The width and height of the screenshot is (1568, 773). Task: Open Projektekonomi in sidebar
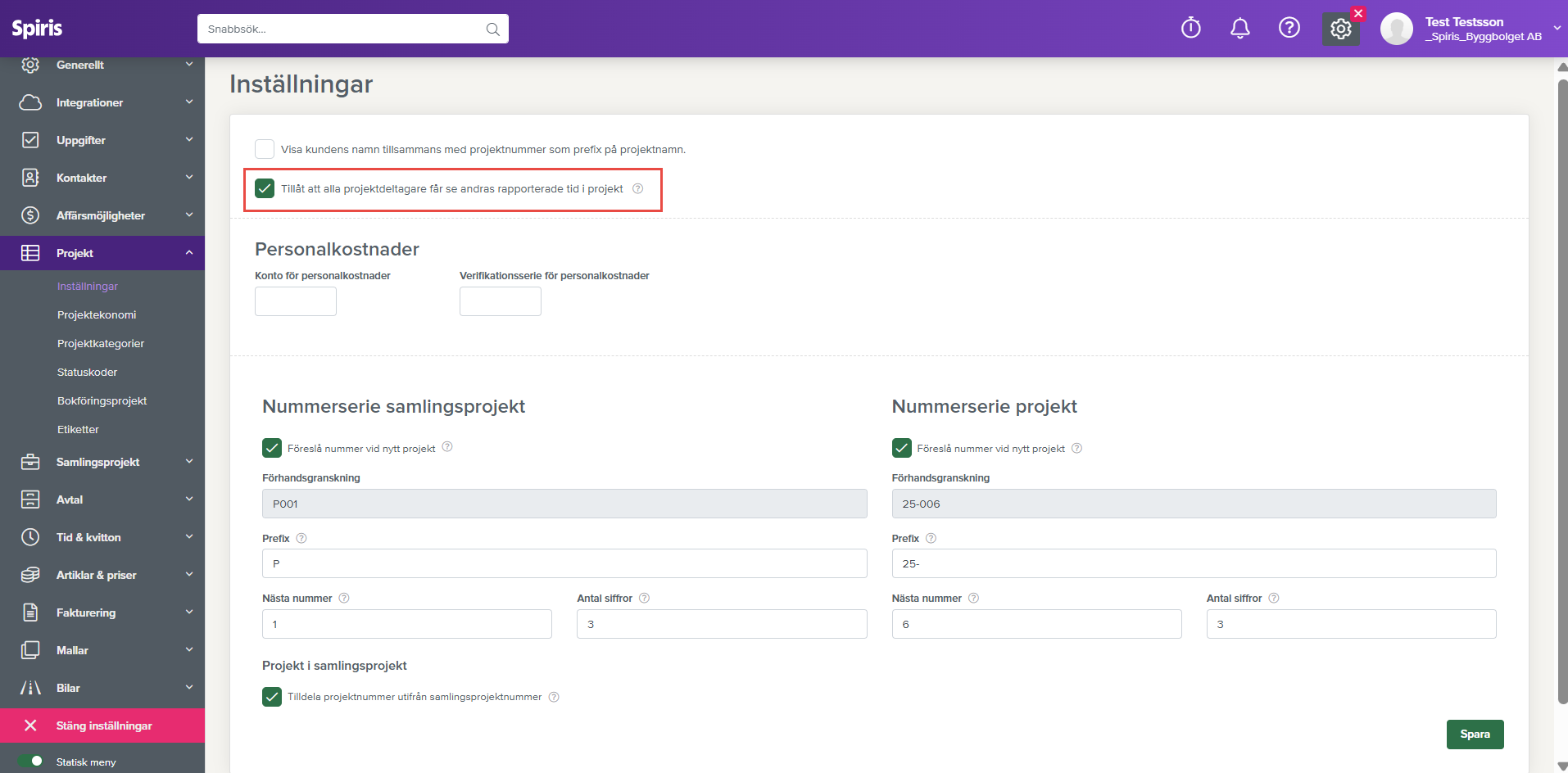97,315
